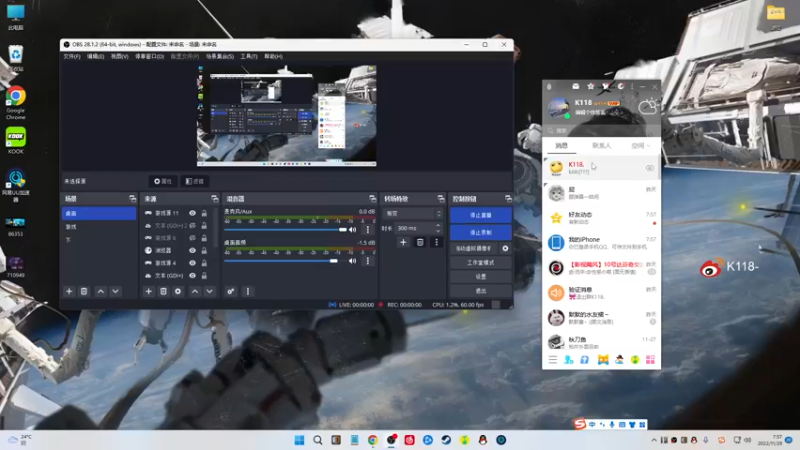Open transition properties dots menu
The width and height of the screenshot is (800, 450).
(x=436, y=242)
